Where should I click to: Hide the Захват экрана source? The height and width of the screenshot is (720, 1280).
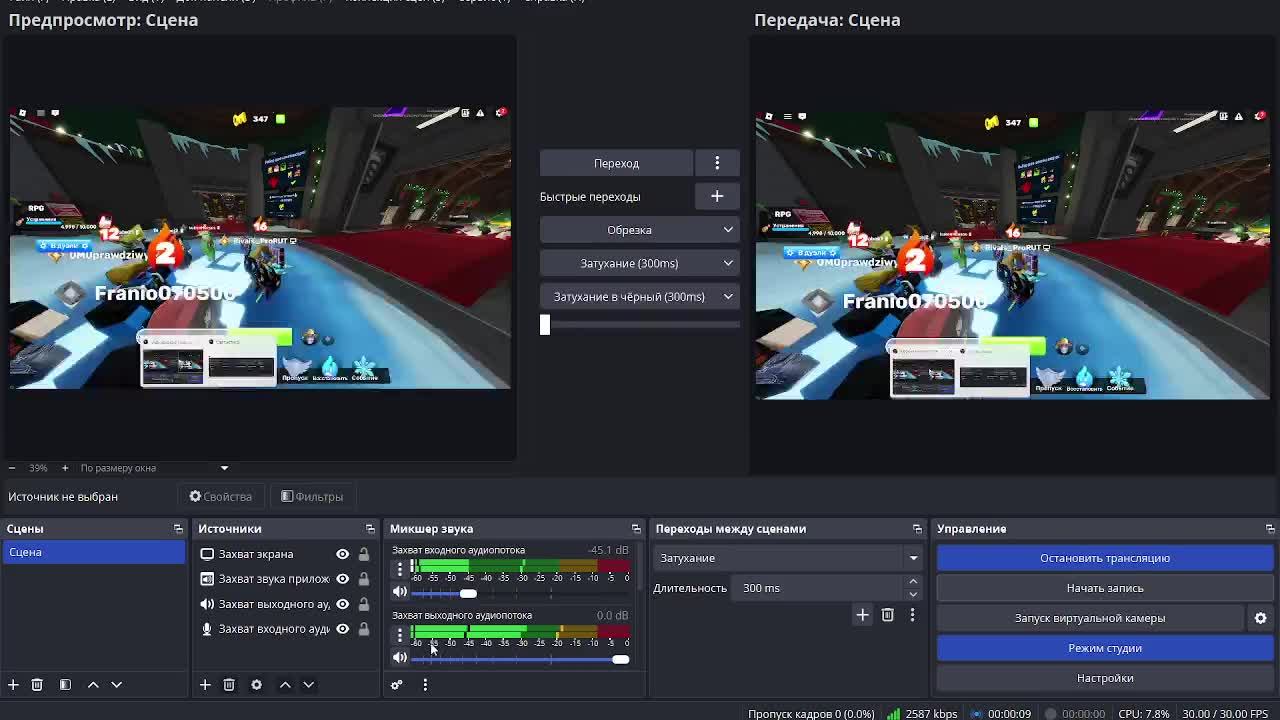click(x=342, y=554)
